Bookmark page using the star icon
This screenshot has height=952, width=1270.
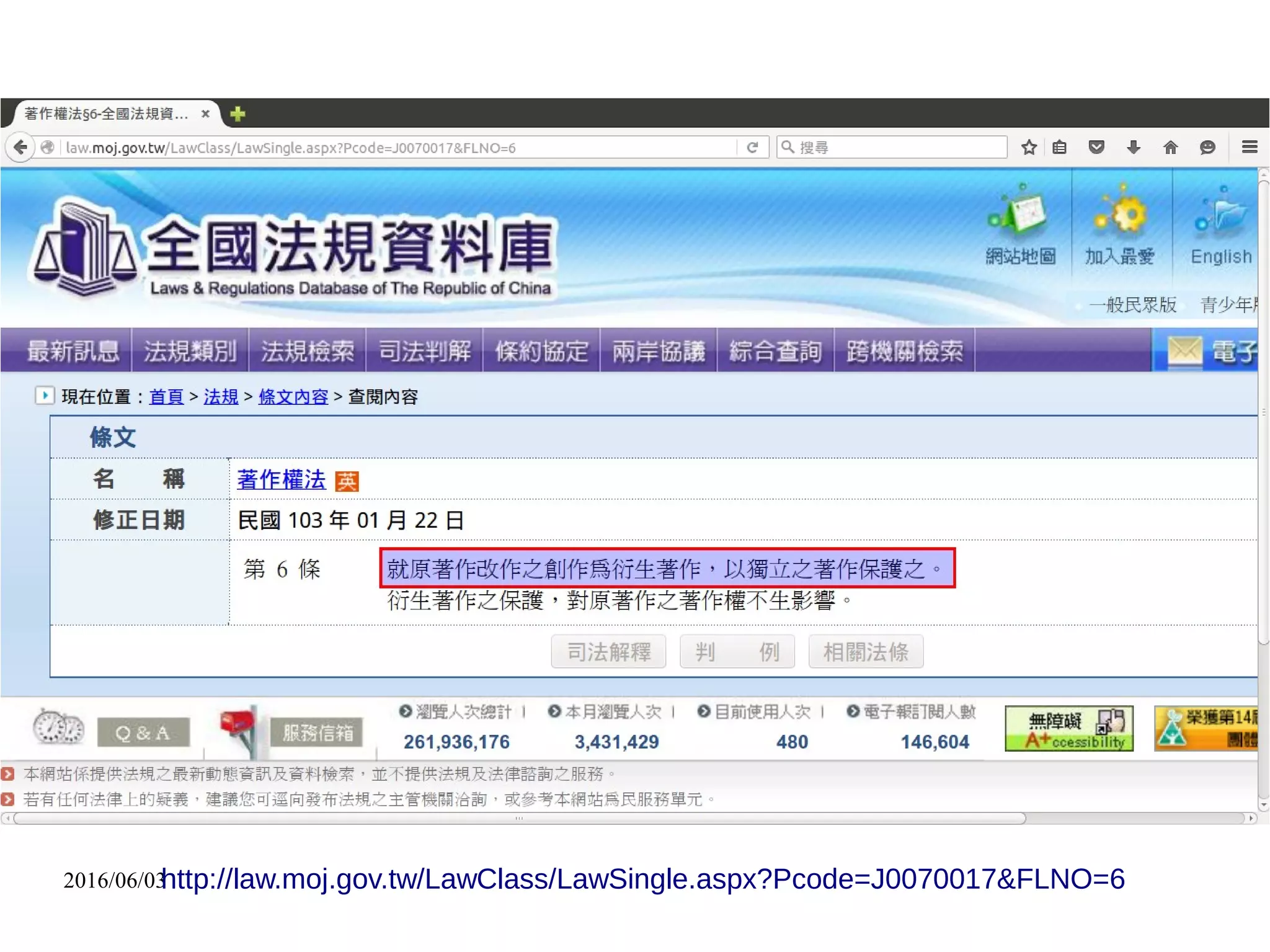coord(1029,147)
